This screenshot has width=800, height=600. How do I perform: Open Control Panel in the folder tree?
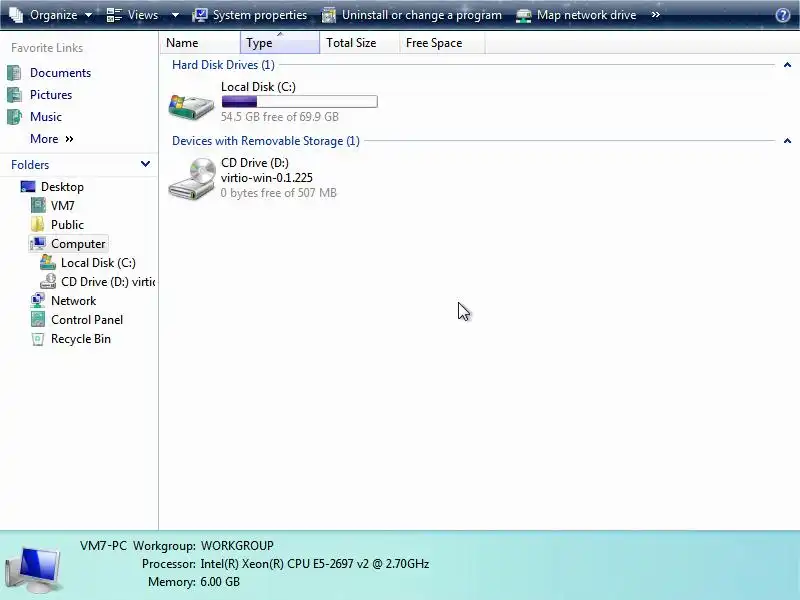coord(87,320)
